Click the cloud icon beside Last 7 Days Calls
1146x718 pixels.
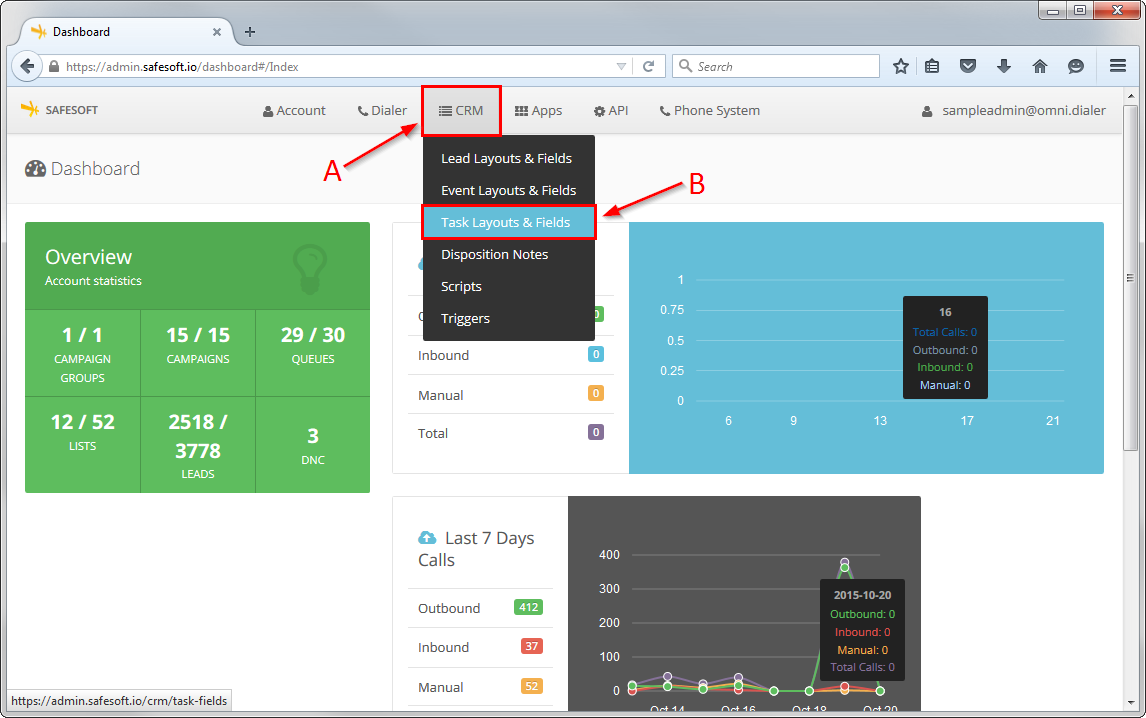pyautogui.click(x=427, y=538)
